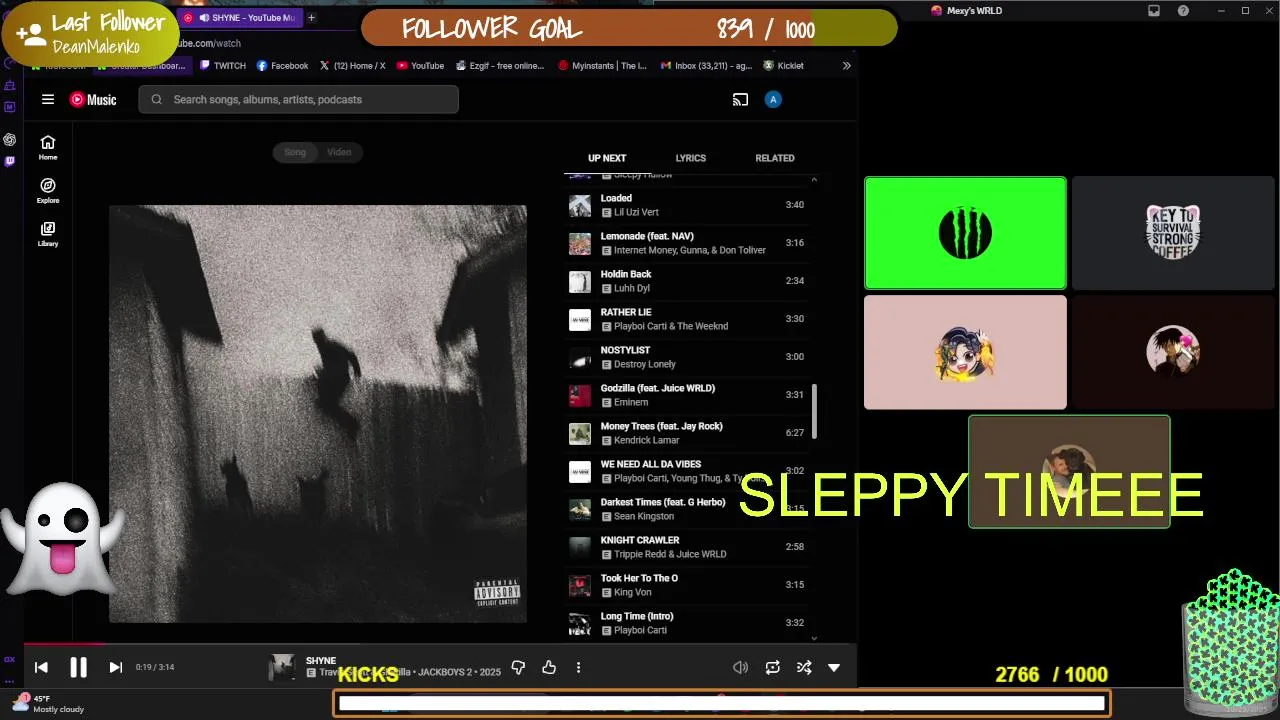Skip to the next track
Viewport: 1280px width, 720px height.
[x=115, y=667]
